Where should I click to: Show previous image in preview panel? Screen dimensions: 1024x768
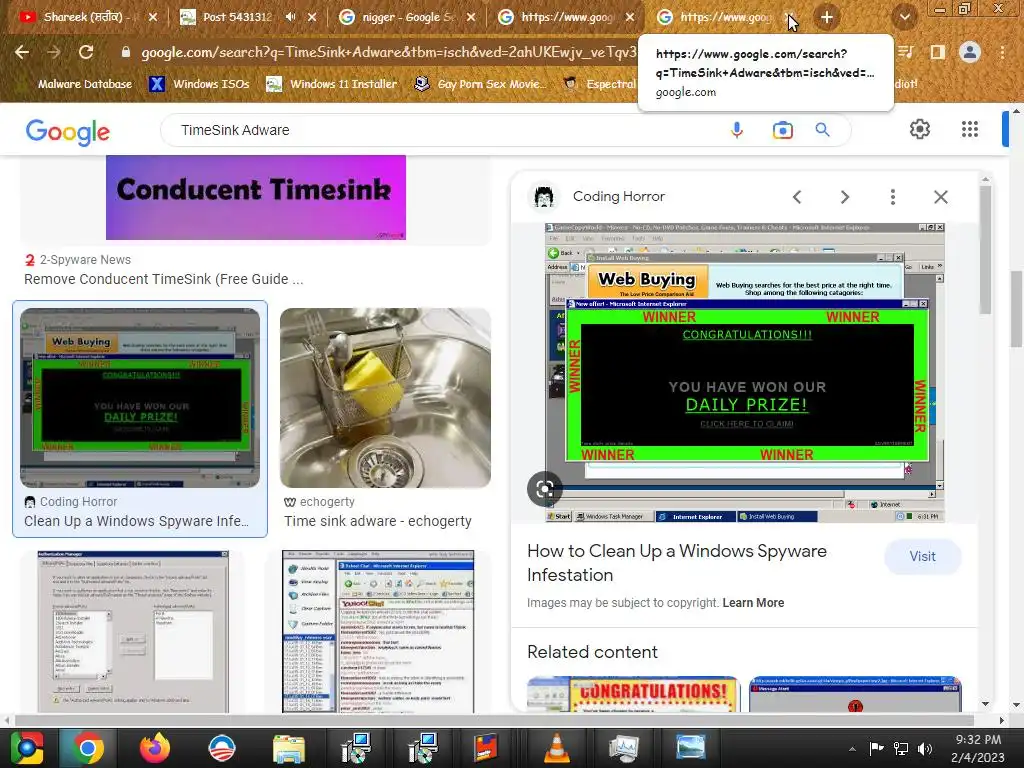click(x=797, y=197)
